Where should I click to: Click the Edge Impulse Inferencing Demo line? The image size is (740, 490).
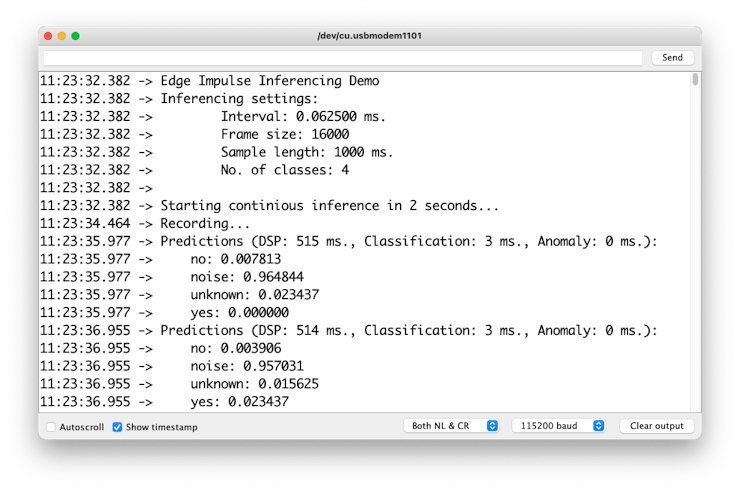pos(269,80)
